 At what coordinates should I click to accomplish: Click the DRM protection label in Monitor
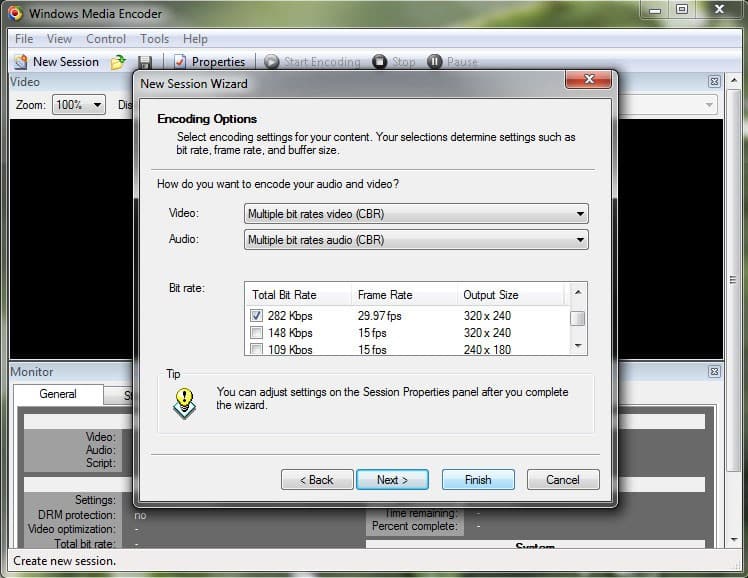77,515
